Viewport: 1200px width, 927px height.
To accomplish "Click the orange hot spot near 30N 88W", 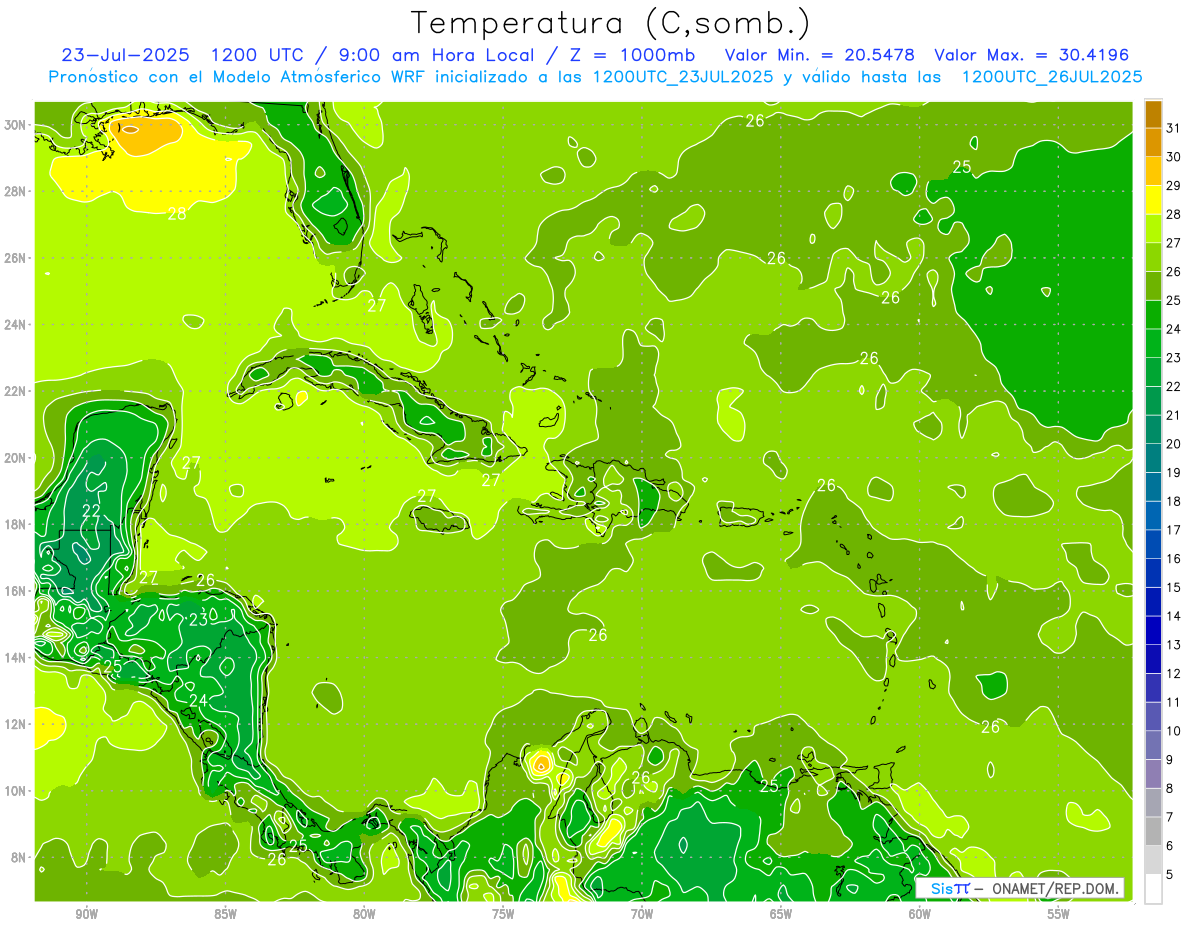I will coord(146,136).
